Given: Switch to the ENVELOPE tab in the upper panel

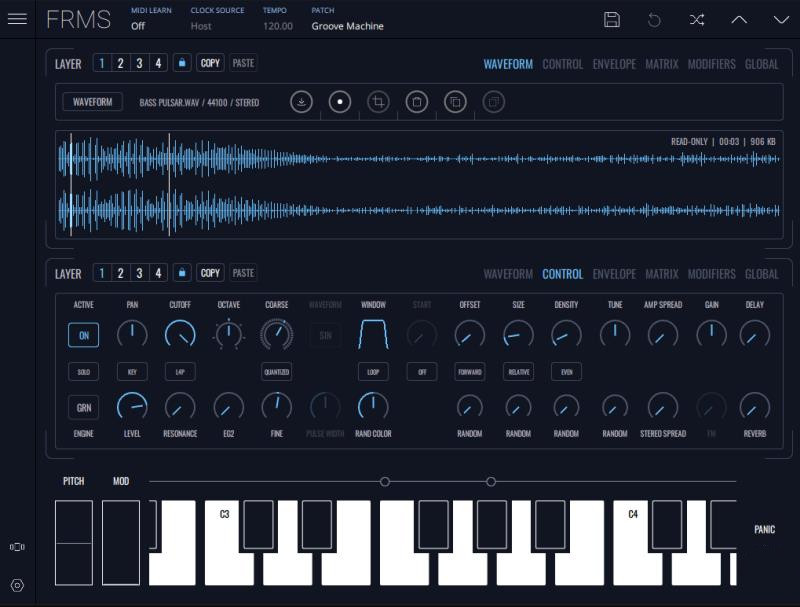Looking at the screenshot, I should point(614,64).
